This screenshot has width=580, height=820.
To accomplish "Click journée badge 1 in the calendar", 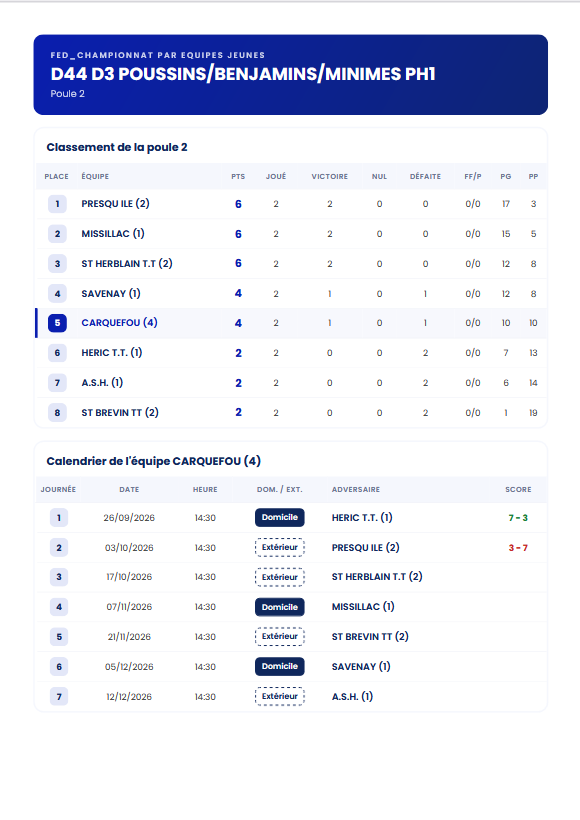I will [59, 518].
